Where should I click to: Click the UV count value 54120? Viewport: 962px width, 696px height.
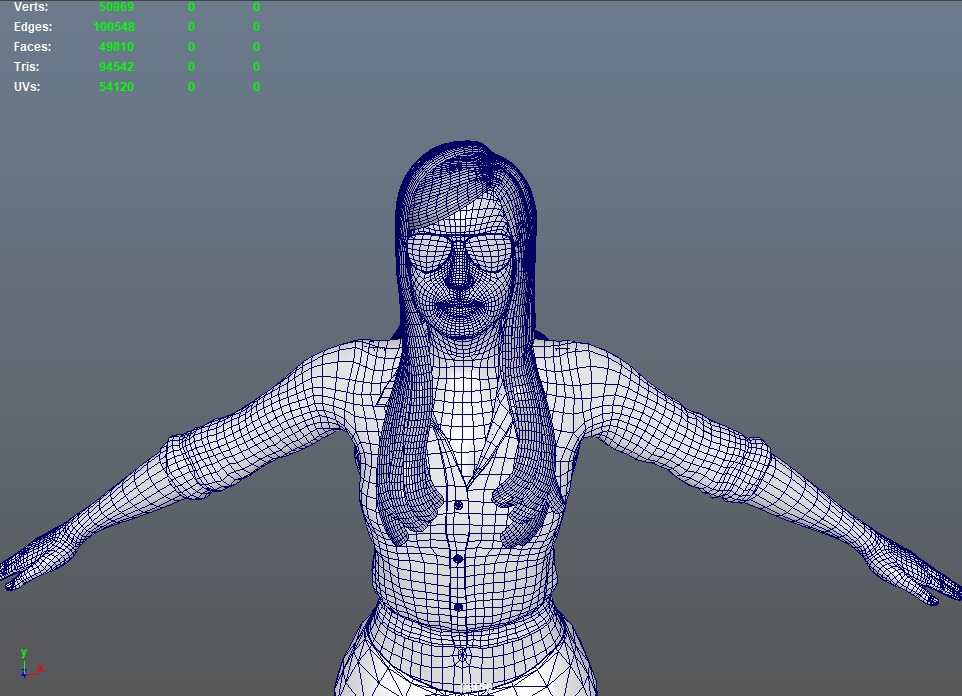click(x=116, y=87)
